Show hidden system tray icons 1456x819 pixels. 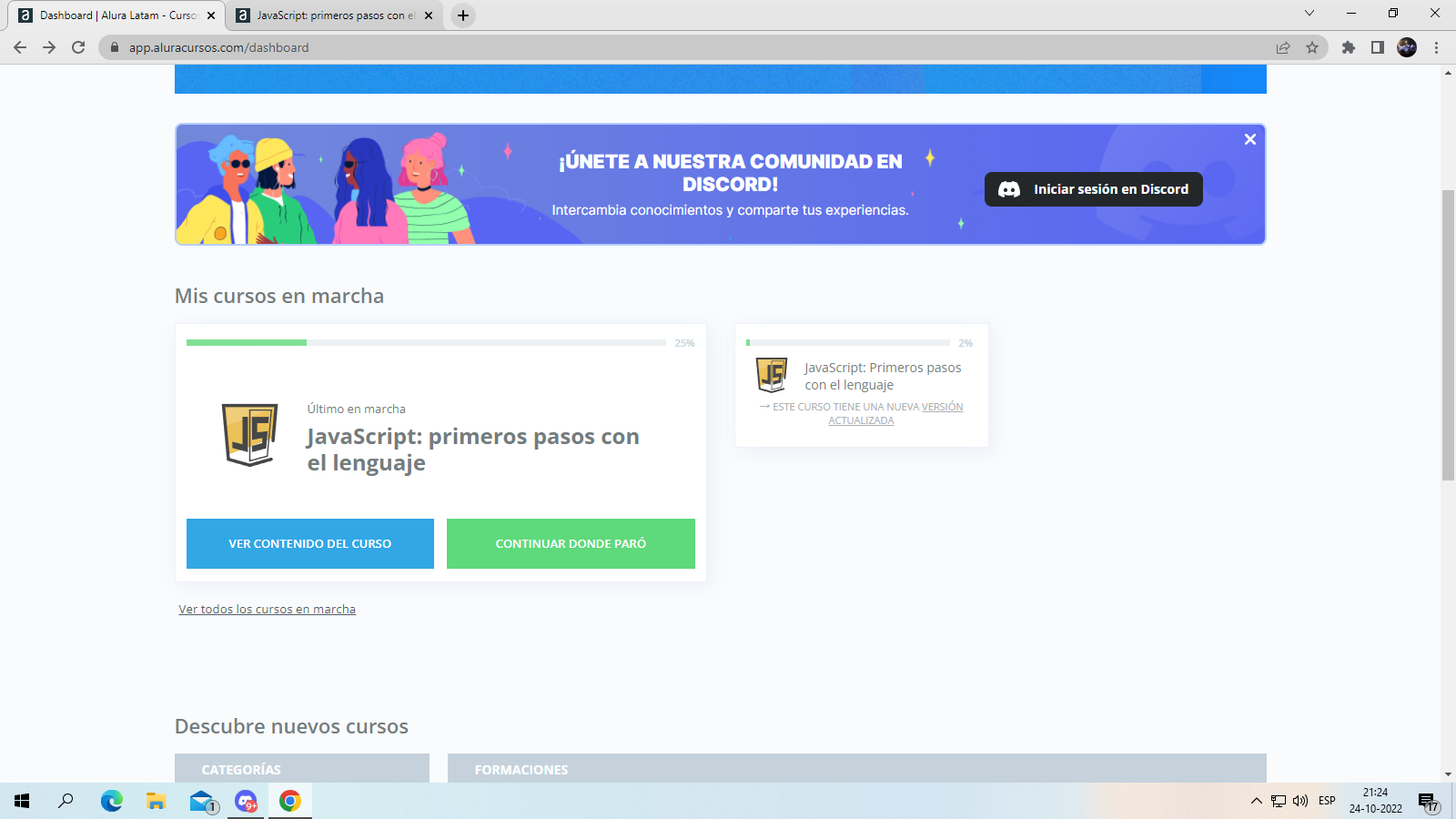tap(1257, 801)
